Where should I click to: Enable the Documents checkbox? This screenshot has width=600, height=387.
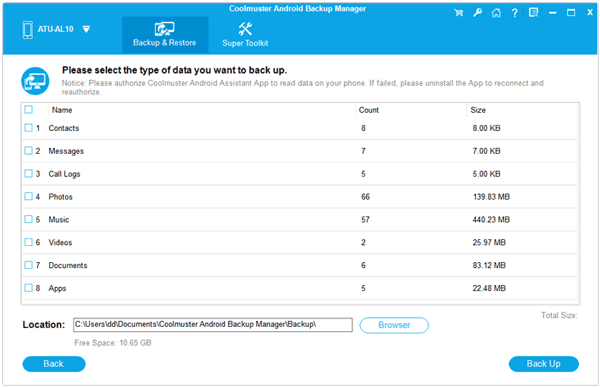coord(29,265)
